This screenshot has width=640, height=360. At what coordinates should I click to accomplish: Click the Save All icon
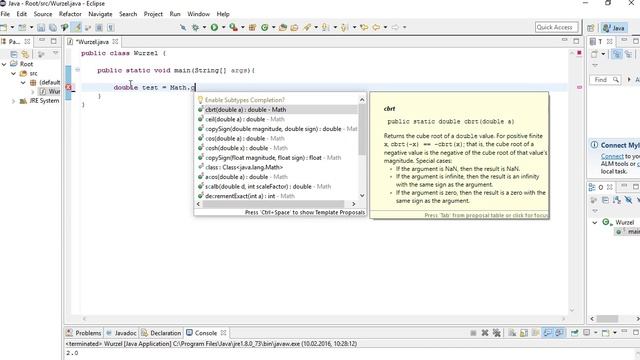[53, 28]
